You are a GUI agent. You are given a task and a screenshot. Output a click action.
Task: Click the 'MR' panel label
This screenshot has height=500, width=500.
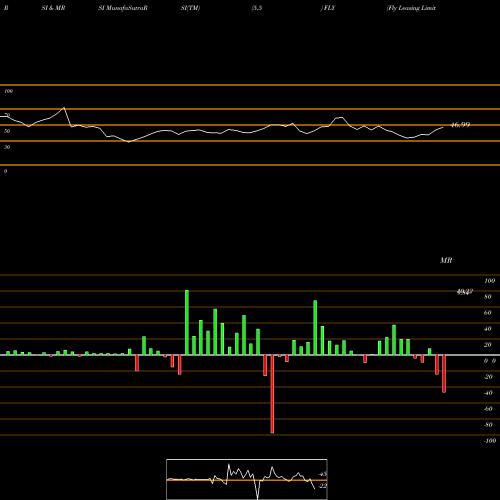click(x=446, y=260)
